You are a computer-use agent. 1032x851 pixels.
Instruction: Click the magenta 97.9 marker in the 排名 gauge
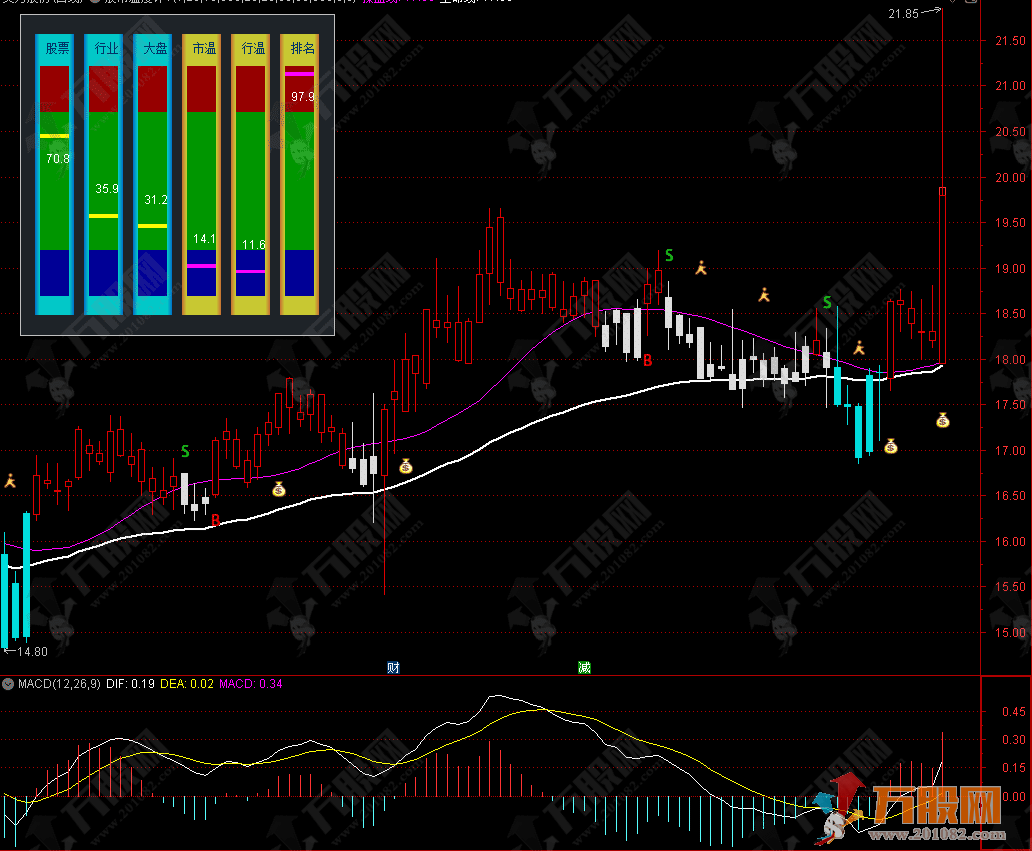[x=299, y=73]
